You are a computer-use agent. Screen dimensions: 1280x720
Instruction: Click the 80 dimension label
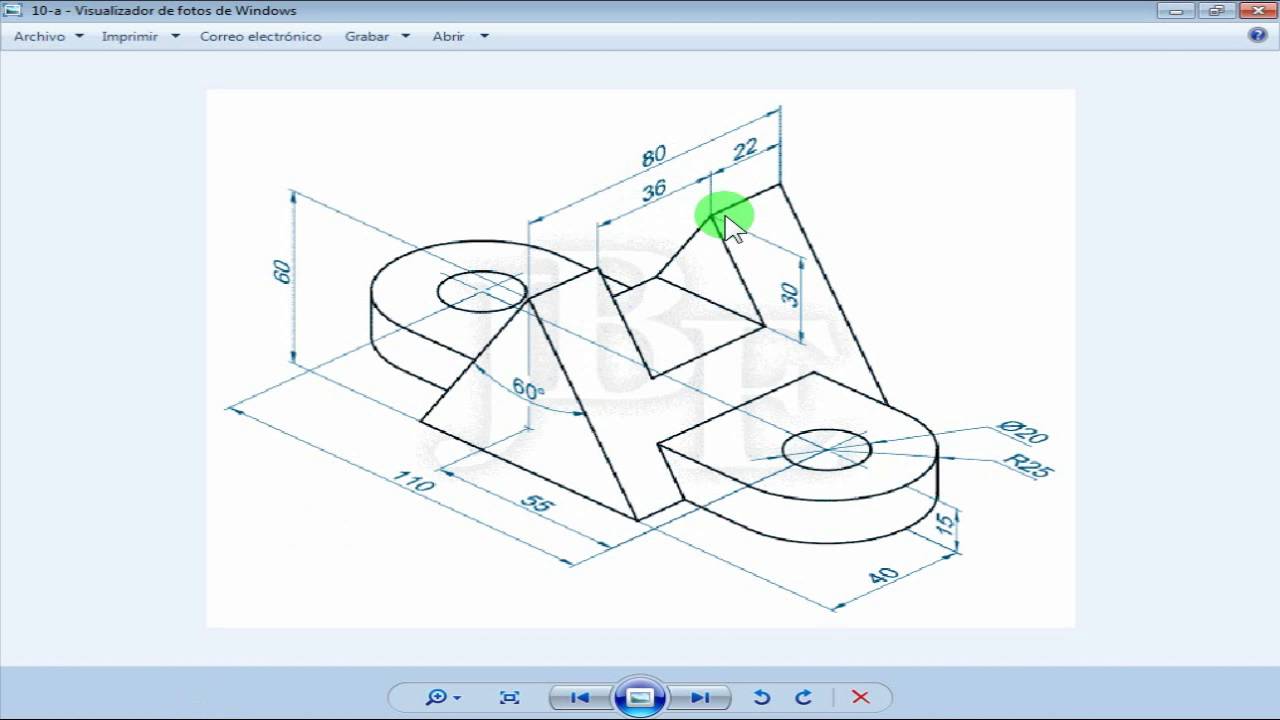point(653,156)
